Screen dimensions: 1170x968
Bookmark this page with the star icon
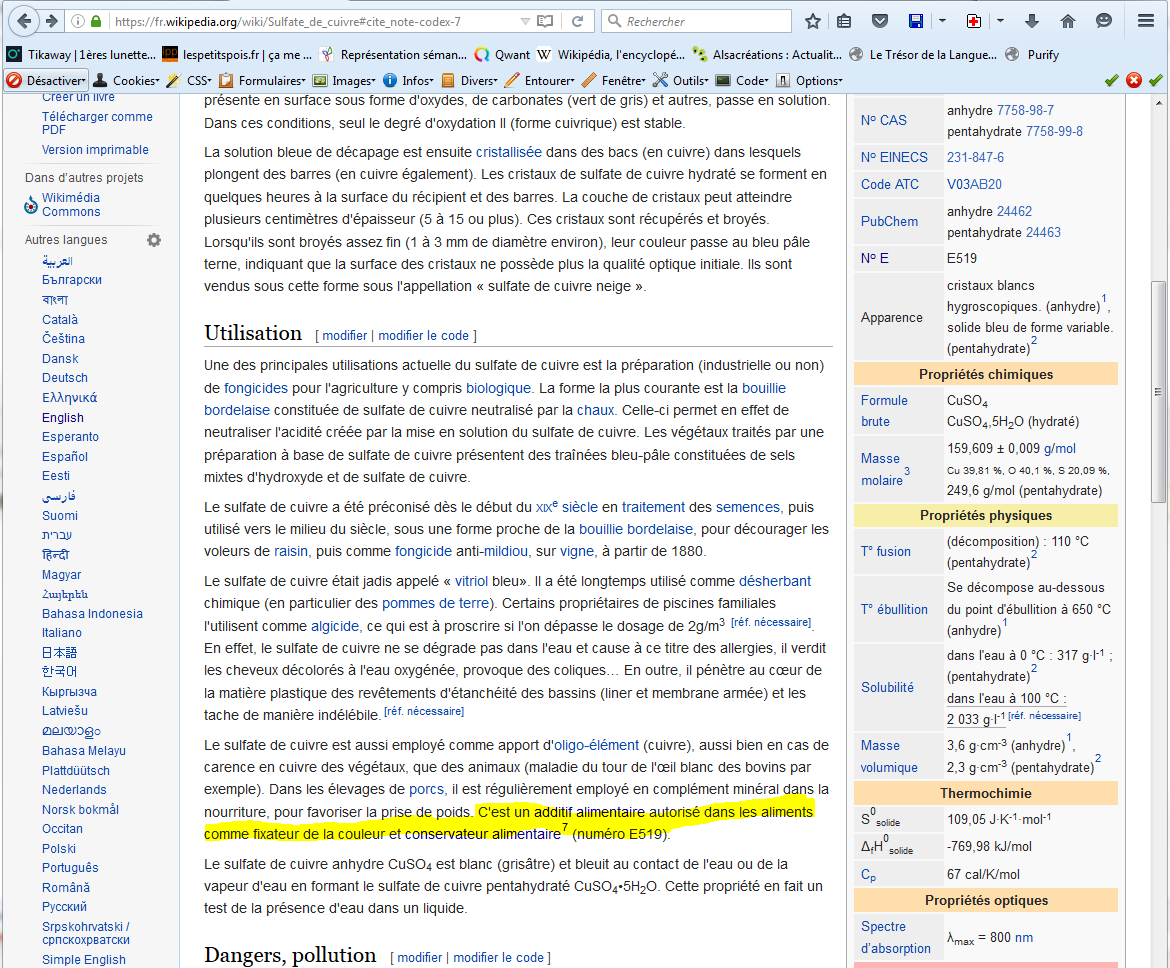(813, 21)
